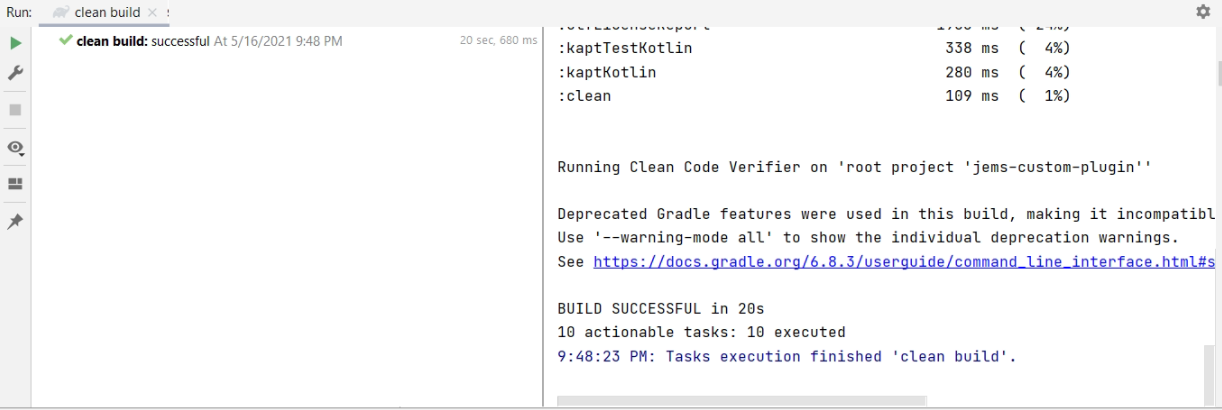Click the horizontal scrollbar under console
The width and height of the screenshot is (1222, 410).
740,402
